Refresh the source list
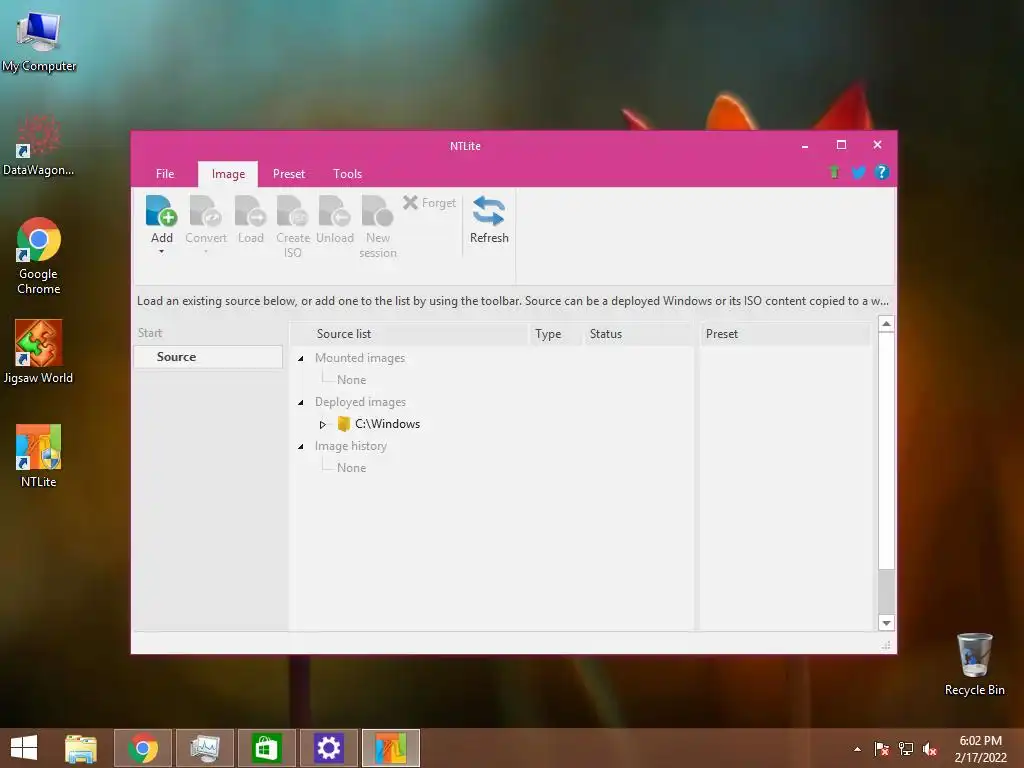 489,219
